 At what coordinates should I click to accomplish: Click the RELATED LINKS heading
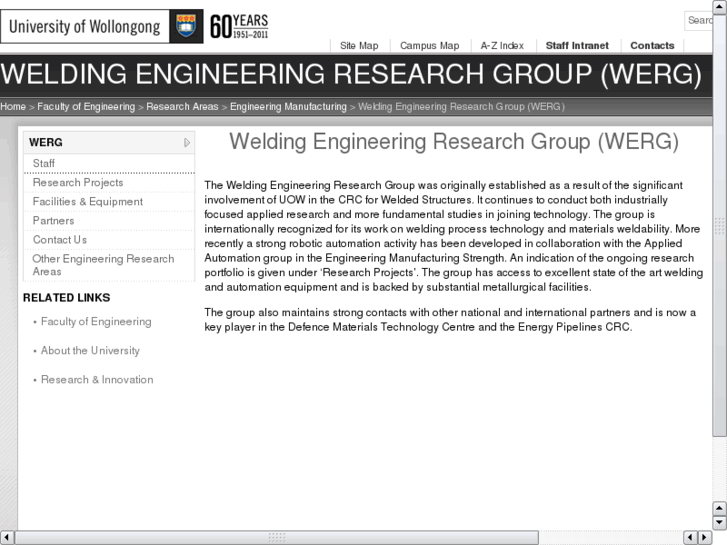66,298
